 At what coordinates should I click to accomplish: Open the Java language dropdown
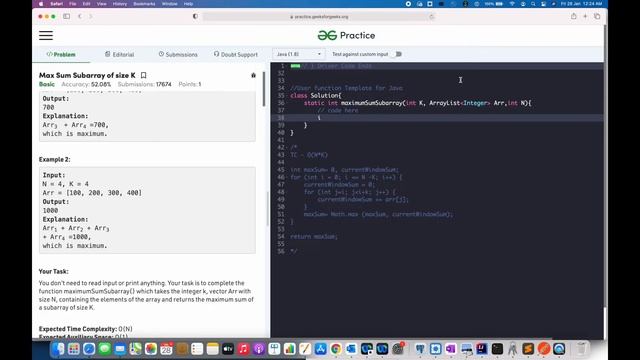point(298,54)
